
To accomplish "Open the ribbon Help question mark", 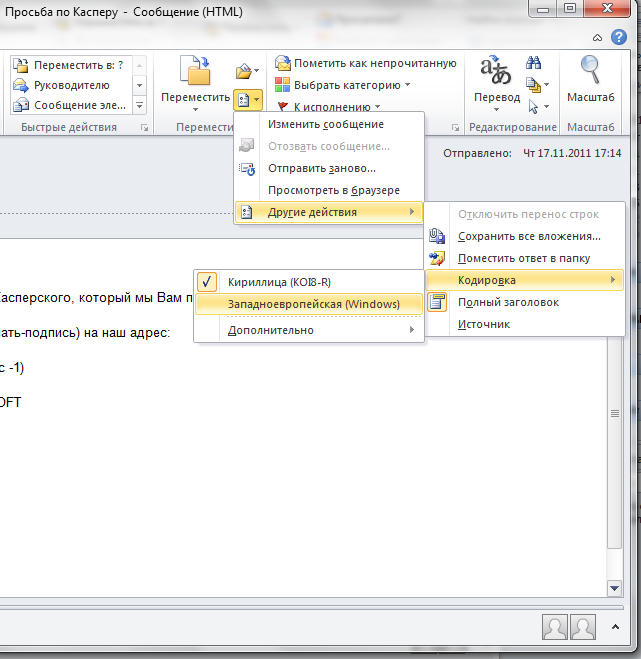I will [624, 37].
